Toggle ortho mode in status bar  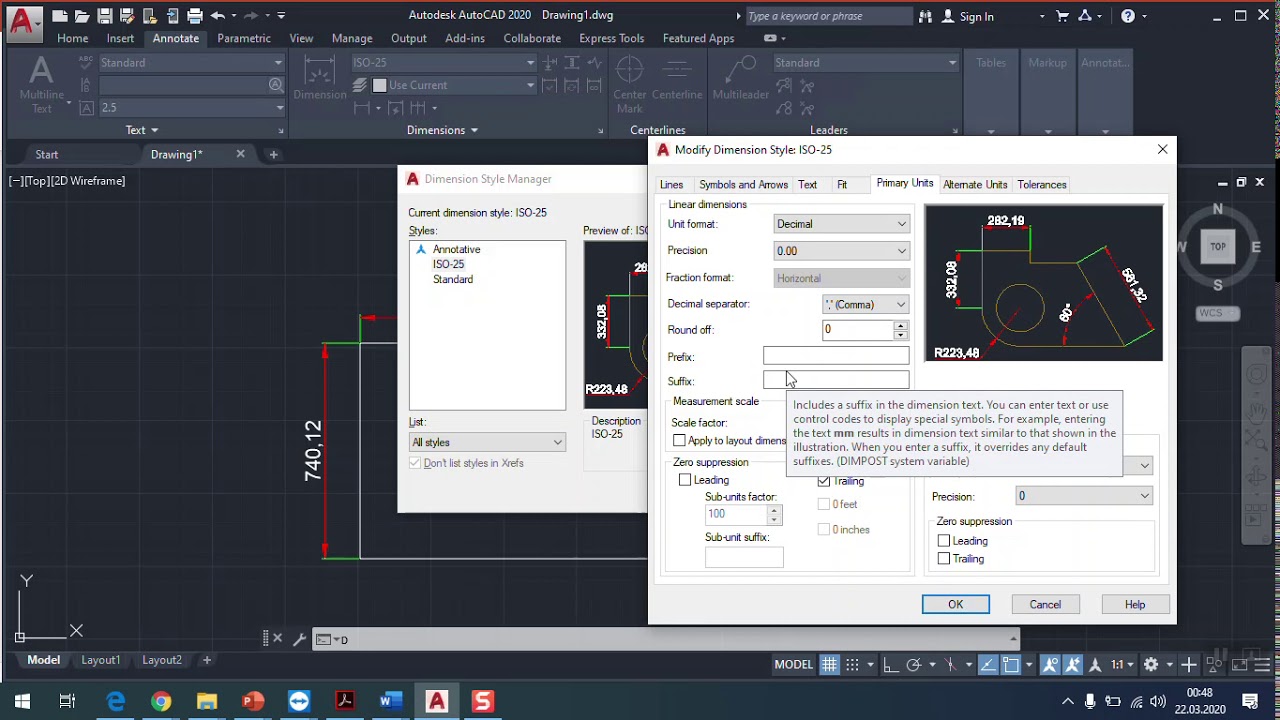(x=890, y=665)
